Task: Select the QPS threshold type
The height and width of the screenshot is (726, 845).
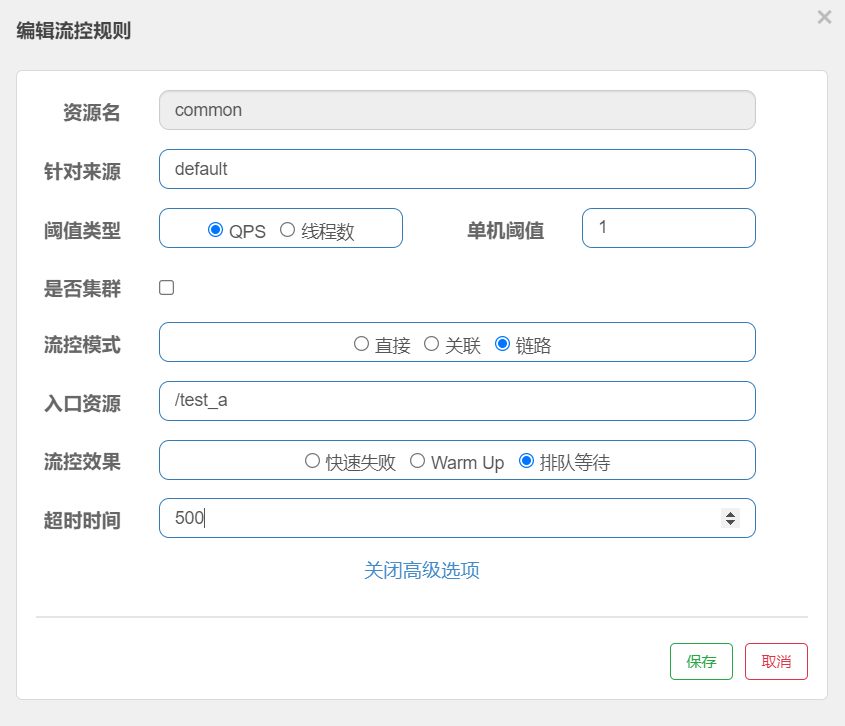Action: tap(215, 230)
